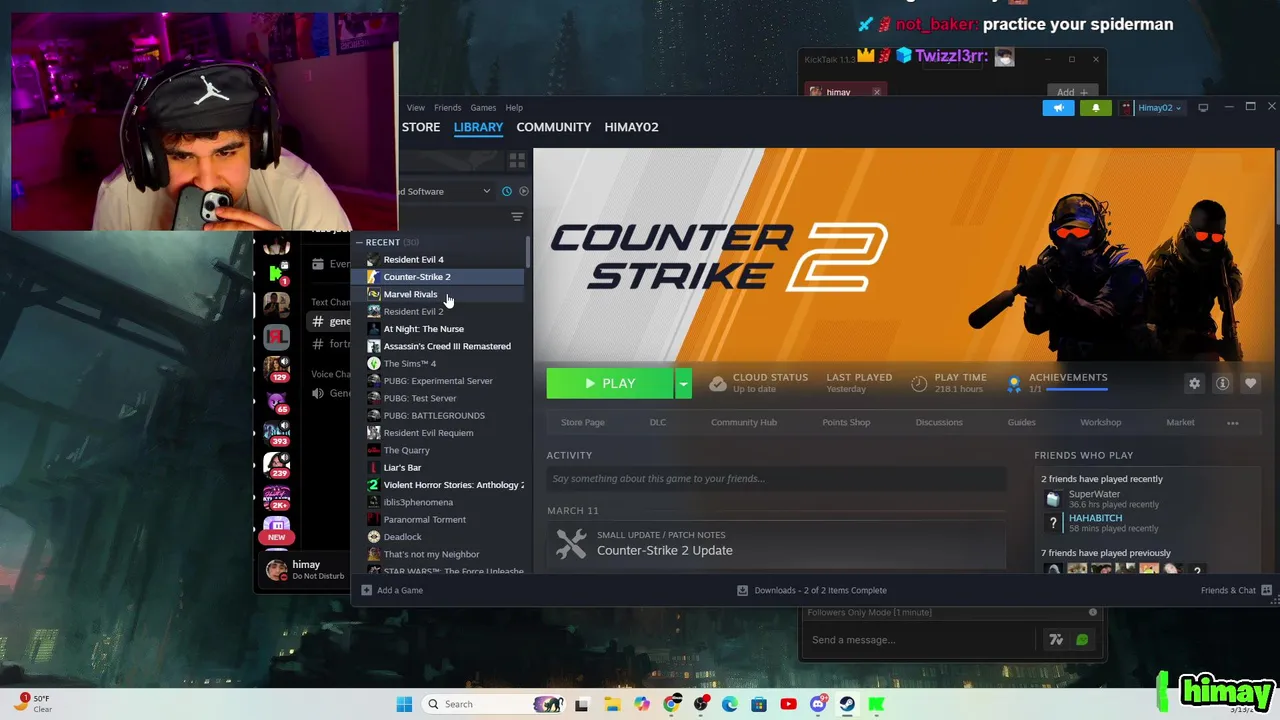
Task: Click the library game list scrollbar
Action: [527, 253]
